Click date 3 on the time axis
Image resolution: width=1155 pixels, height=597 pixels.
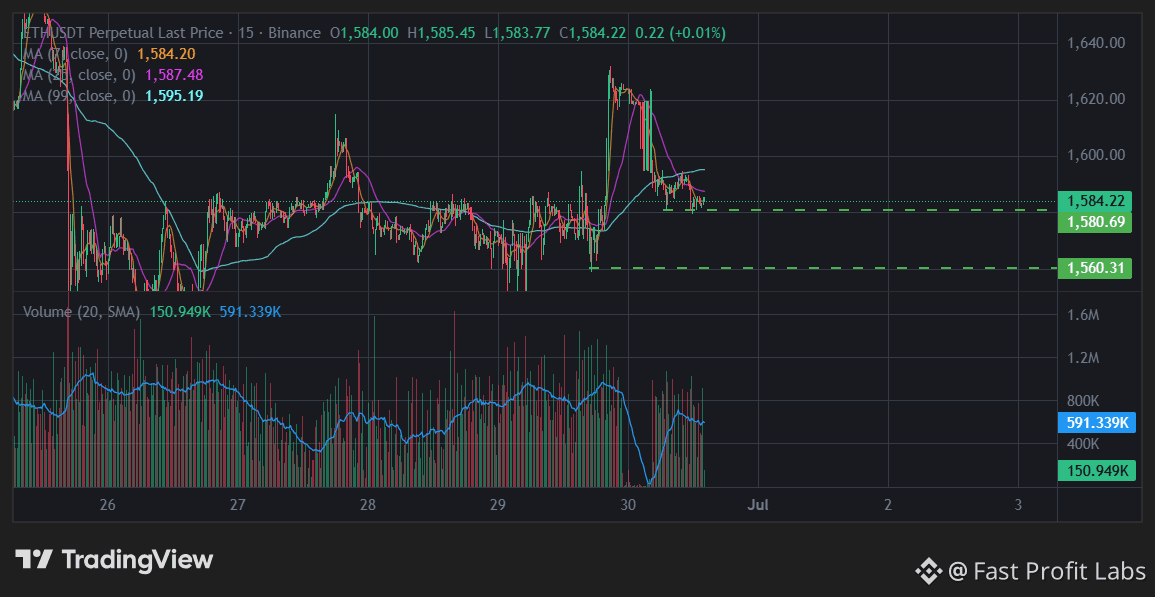tap(1018, 505)
